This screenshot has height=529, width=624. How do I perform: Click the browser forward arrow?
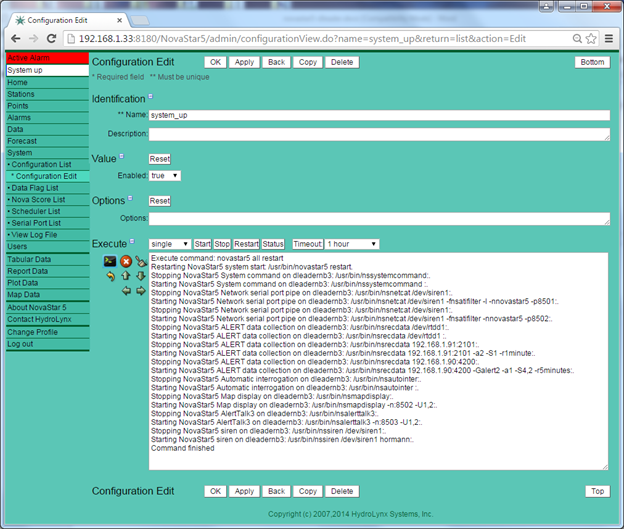(x=33, y=39)
